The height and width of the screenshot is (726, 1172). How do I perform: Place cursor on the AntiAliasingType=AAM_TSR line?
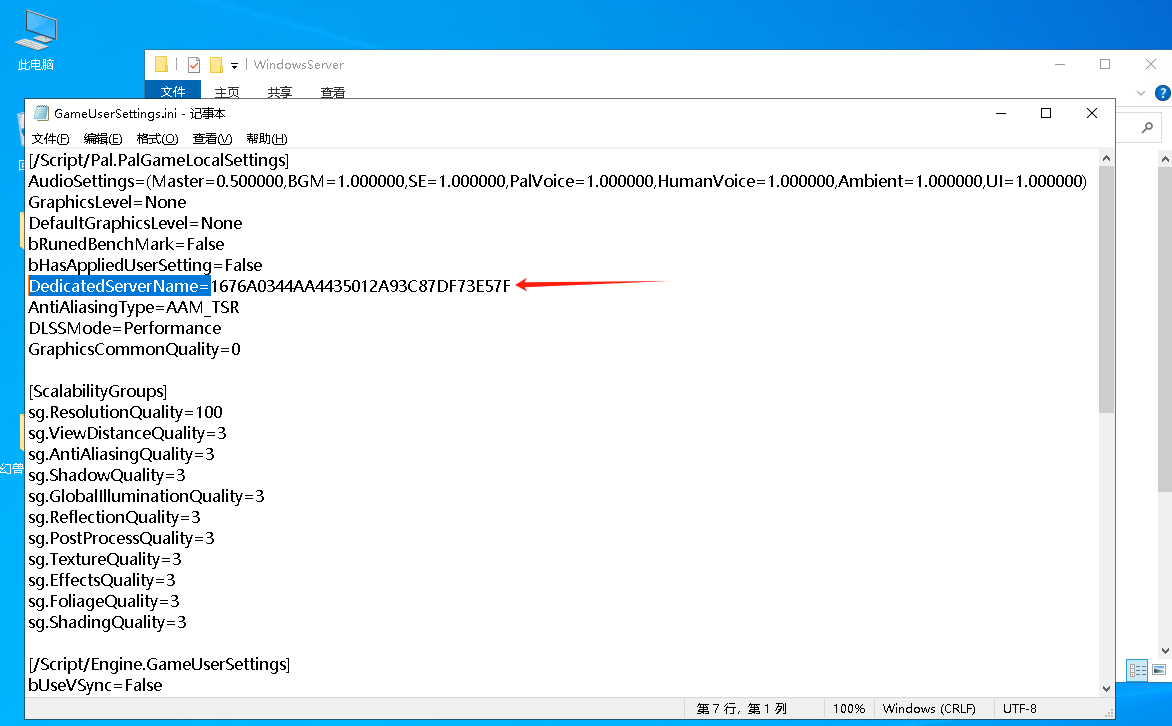coord(134,307)
